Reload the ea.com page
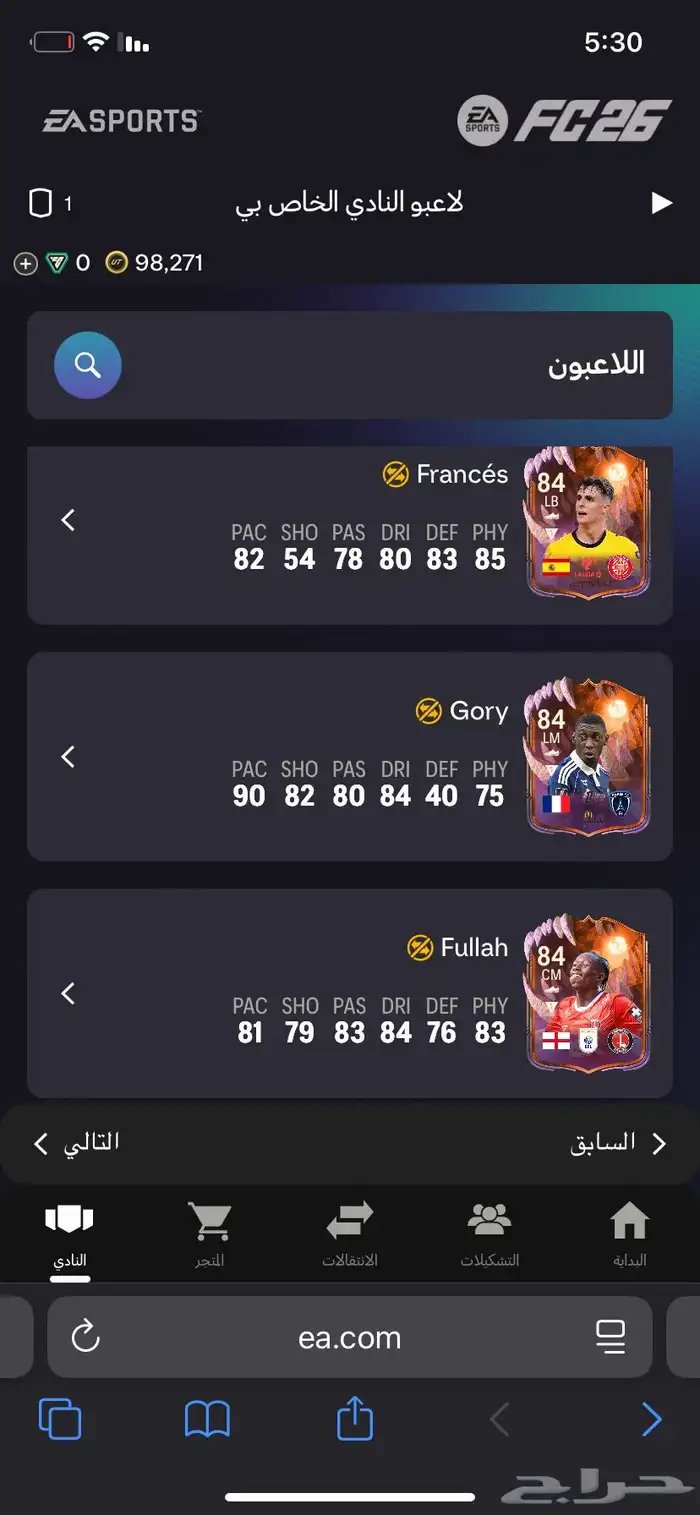 pyautogui.click(x=86, y=1336)
